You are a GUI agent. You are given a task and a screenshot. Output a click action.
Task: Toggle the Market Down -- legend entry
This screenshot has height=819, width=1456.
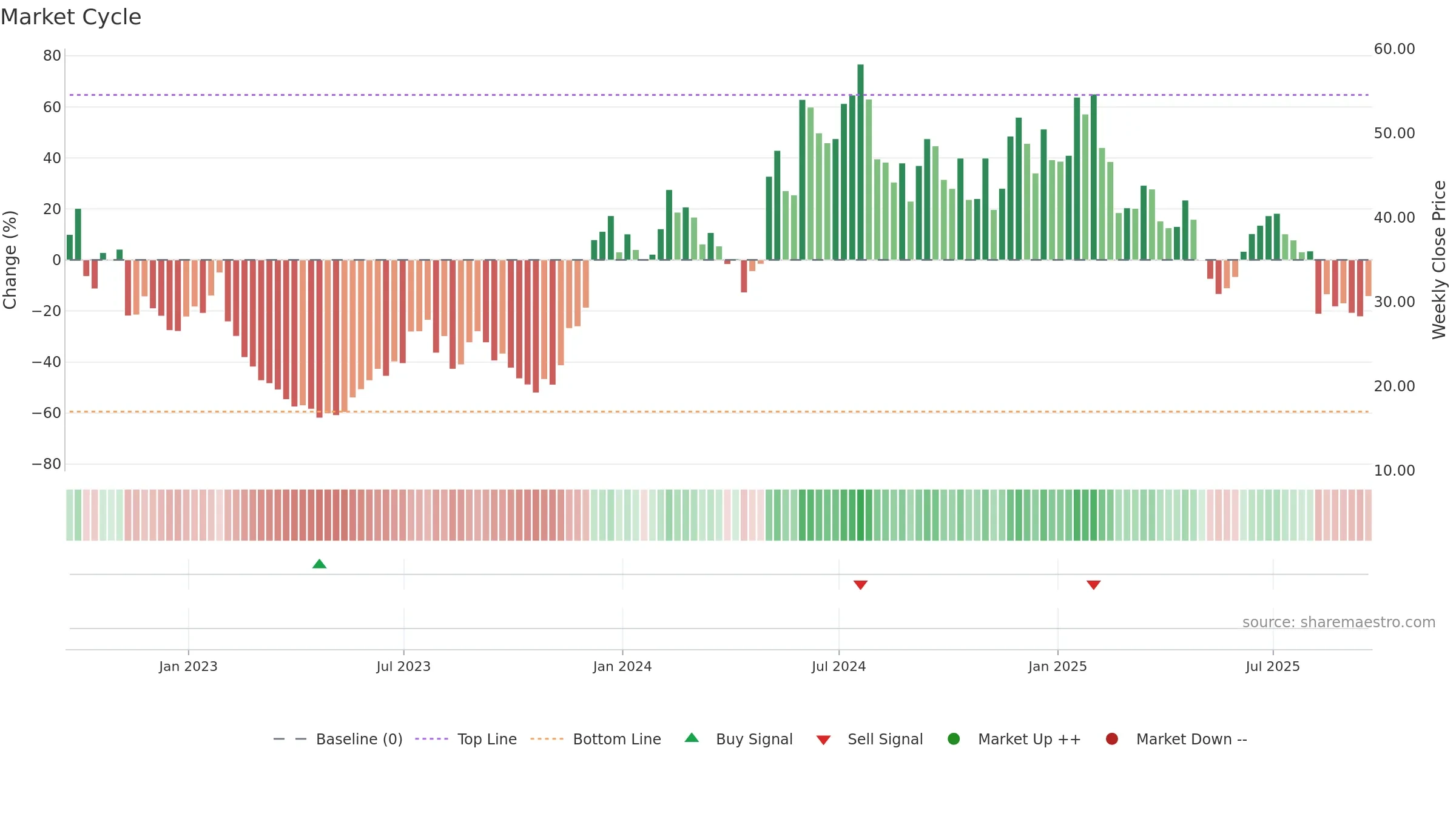(x=1176, y=740)
